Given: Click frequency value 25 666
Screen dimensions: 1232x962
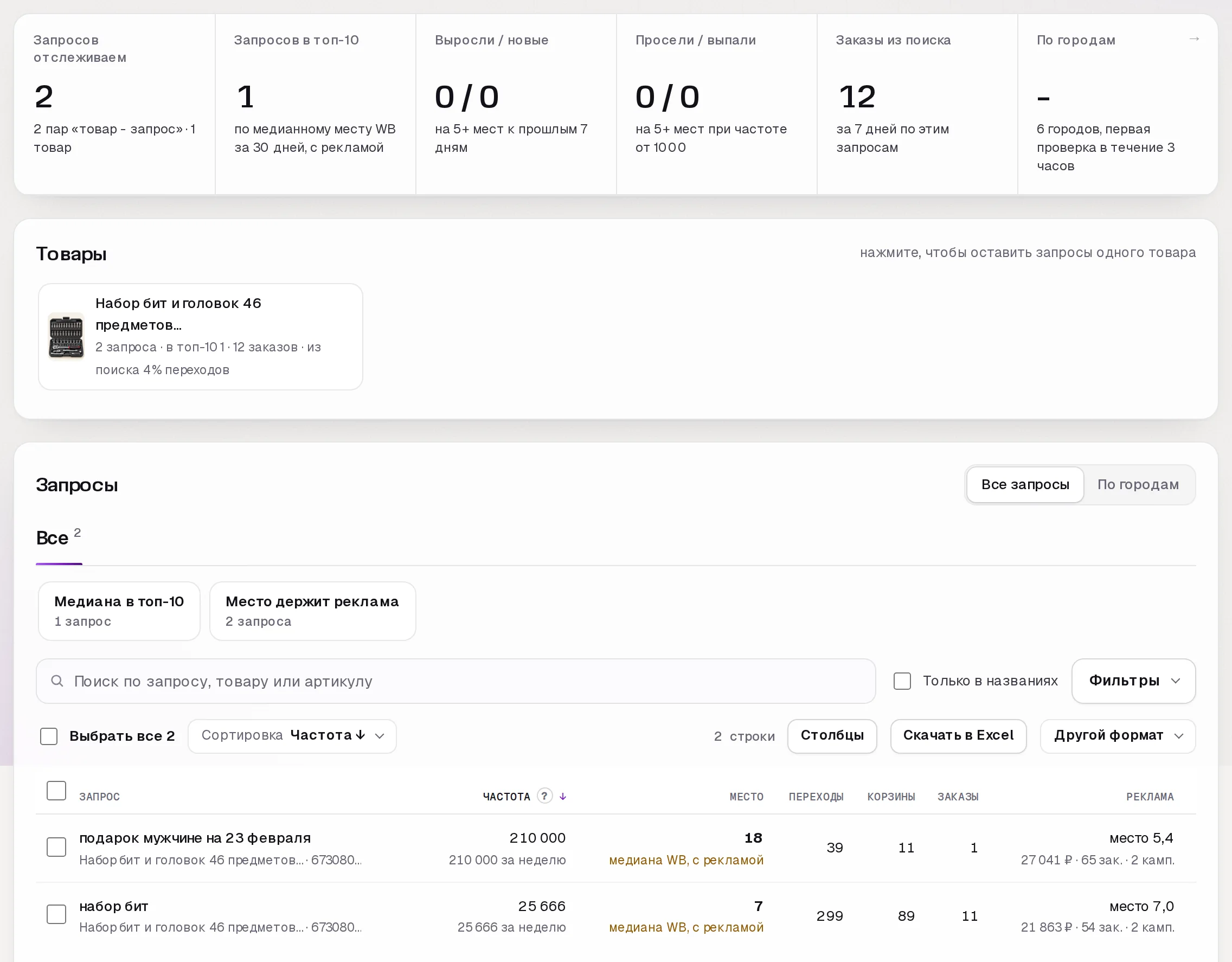Looking at the screenshot, I should click(542, 906).
